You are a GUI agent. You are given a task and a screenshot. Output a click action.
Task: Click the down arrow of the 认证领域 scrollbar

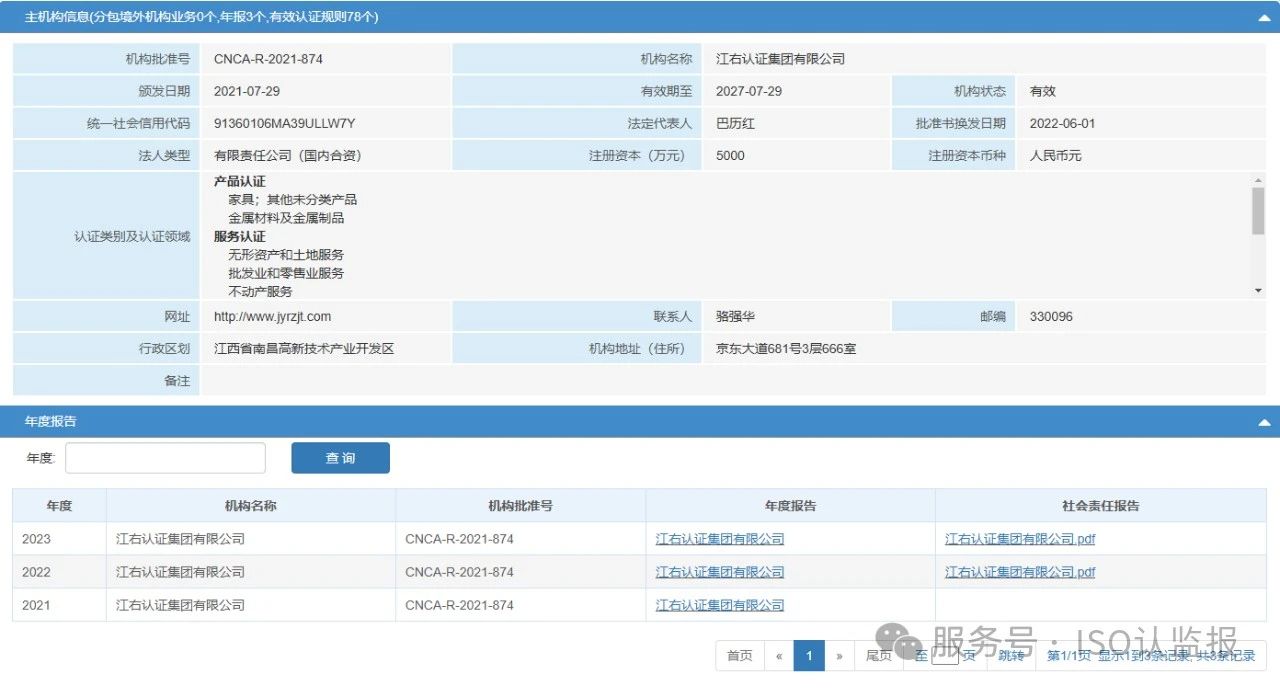point(1258,290)
